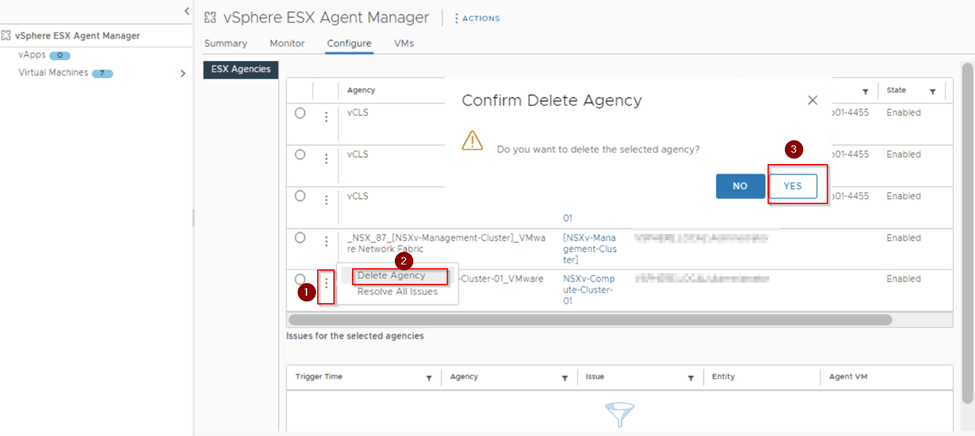Screen dimensions: 975x436
Task: Click the horizontal scrollbar under agencies table
Action: 589,320
